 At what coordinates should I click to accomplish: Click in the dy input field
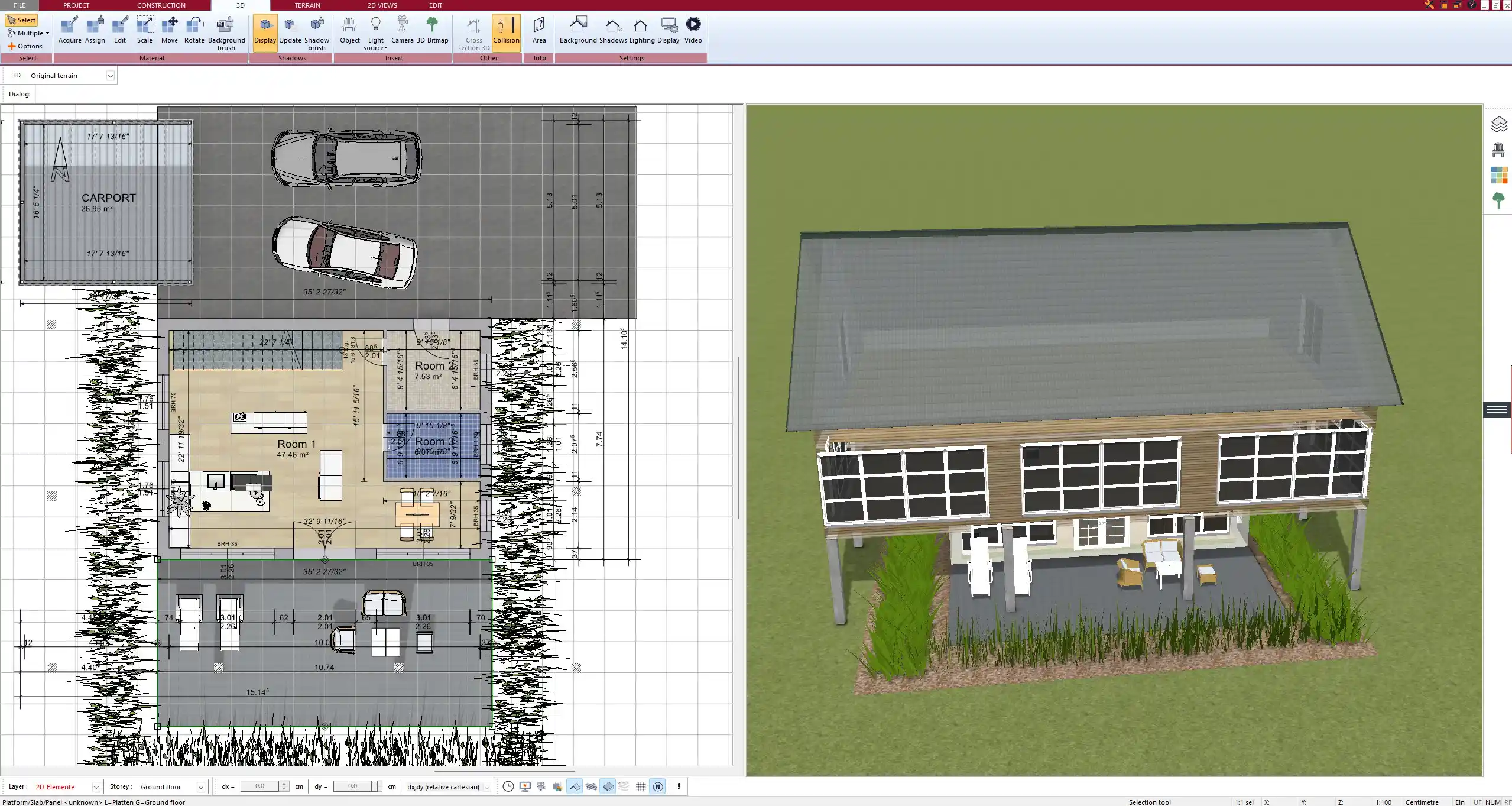click(x=353, y=786)
